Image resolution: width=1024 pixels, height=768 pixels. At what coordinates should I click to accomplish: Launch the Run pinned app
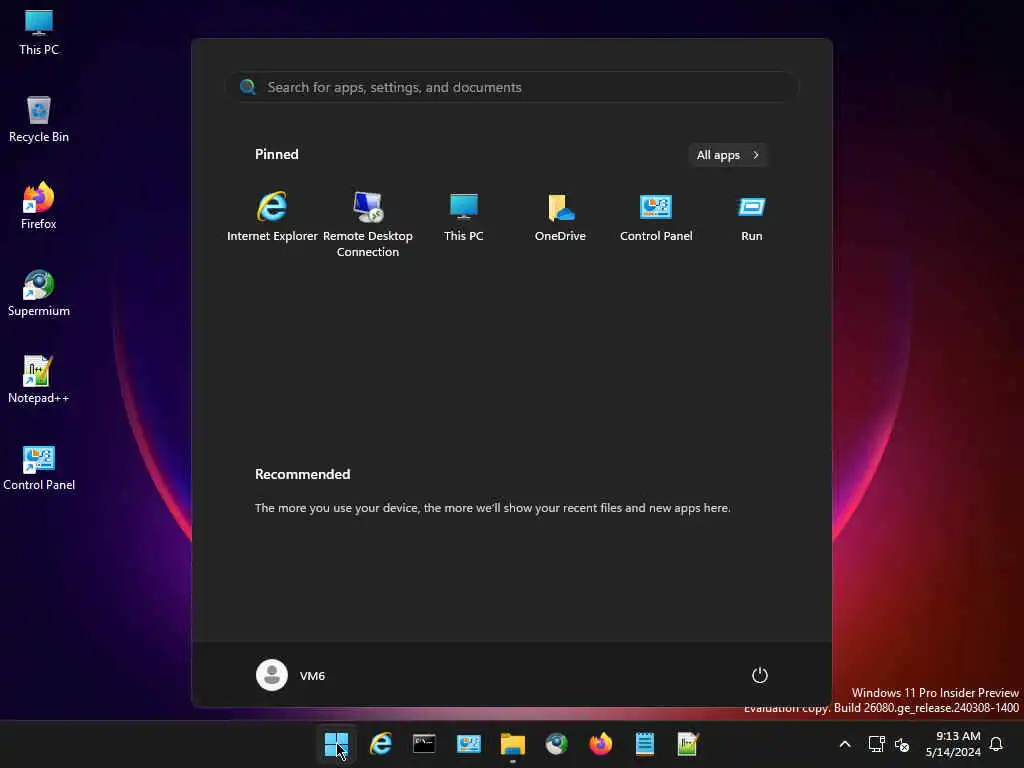point(752,217)
